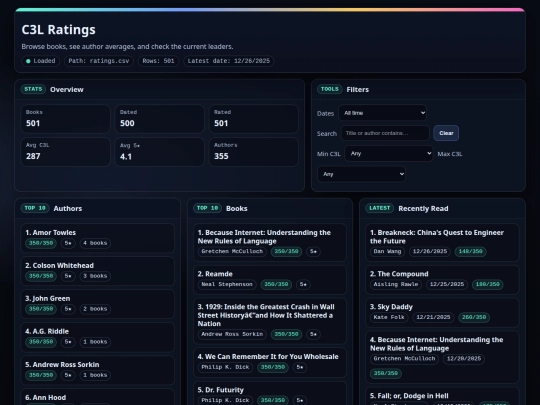Select the Dated 500 stat card

[159, 119]
